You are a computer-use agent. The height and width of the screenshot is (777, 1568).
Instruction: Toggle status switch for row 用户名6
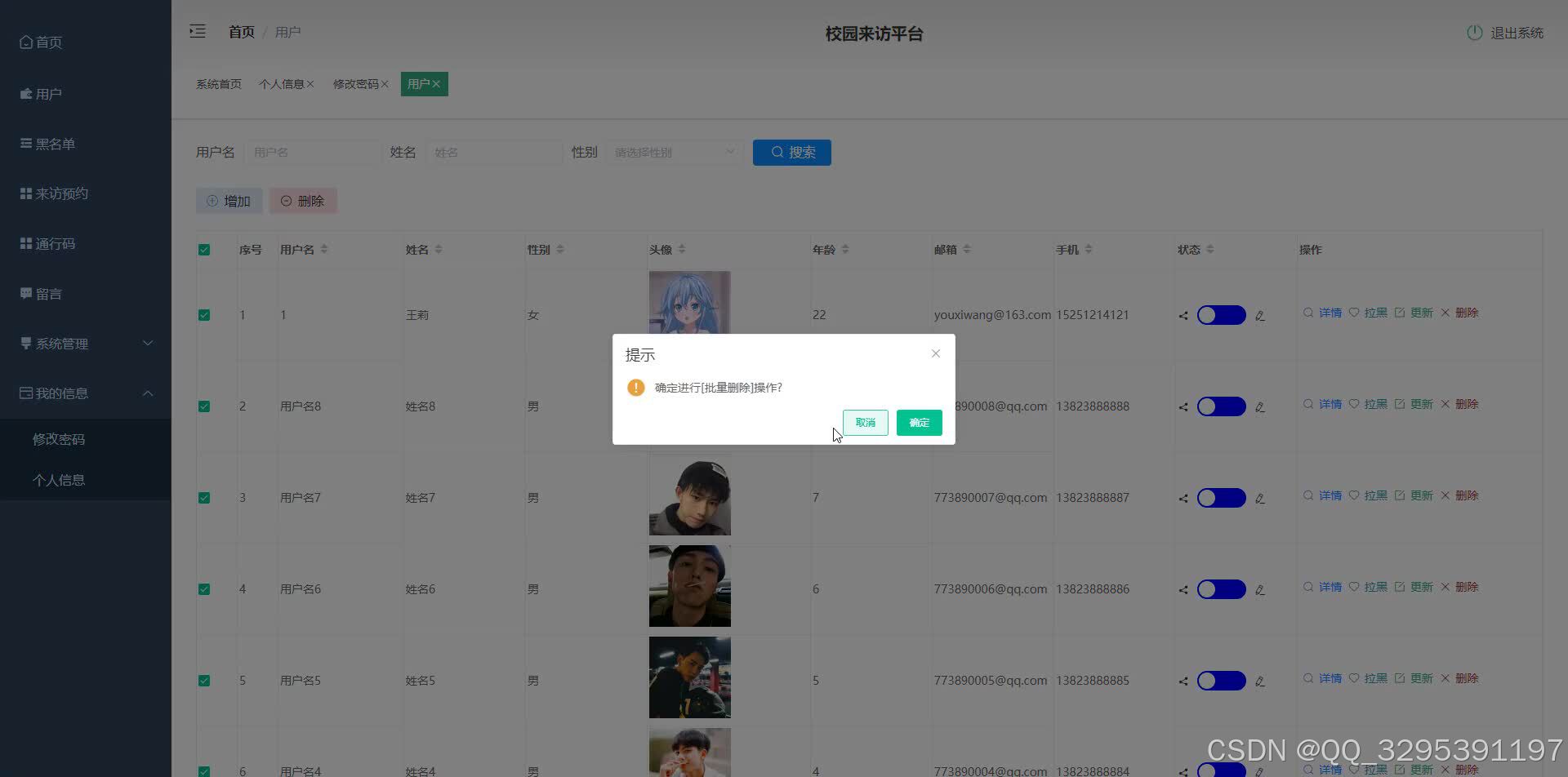1221,589
